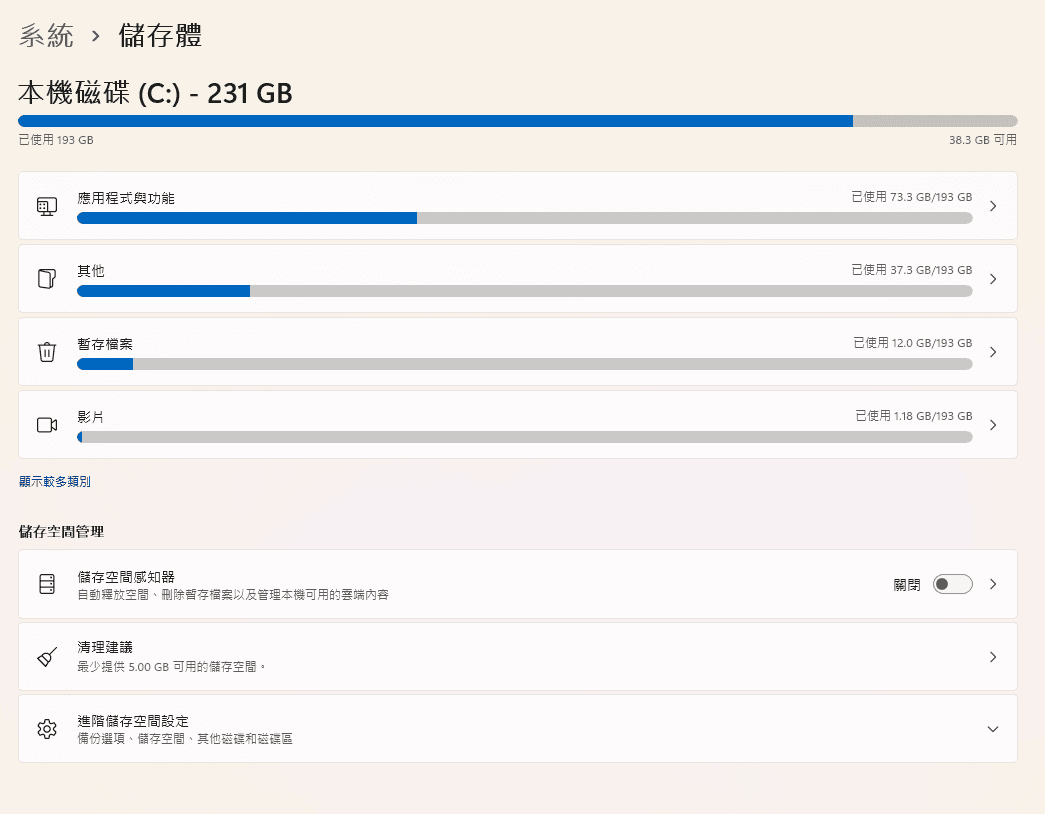The image size is (1045, 814).
Task: Click the 其他 usage progress bar
Action: (x=524, y=291)
